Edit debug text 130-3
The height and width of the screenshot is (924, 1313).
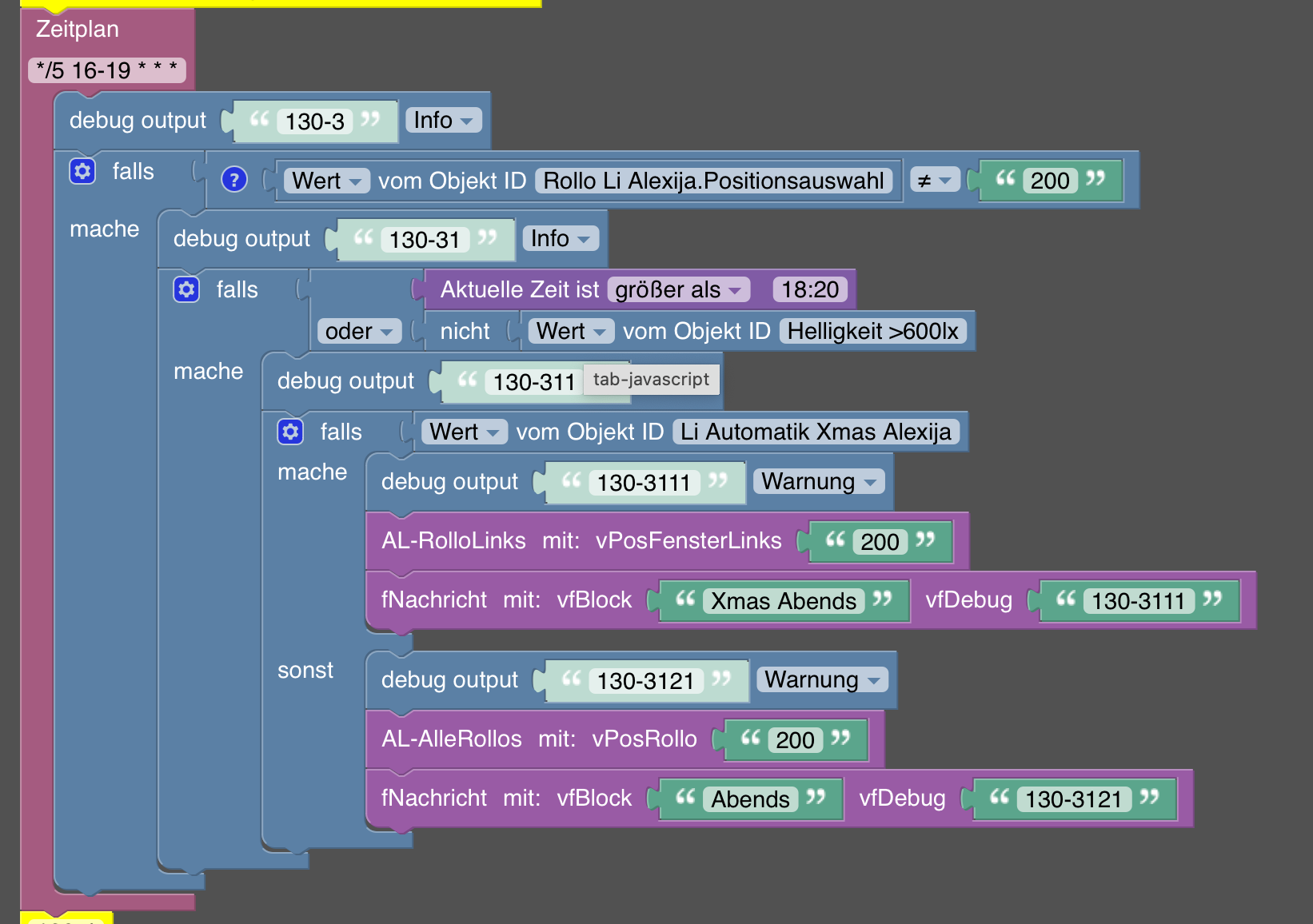(315, 121)
